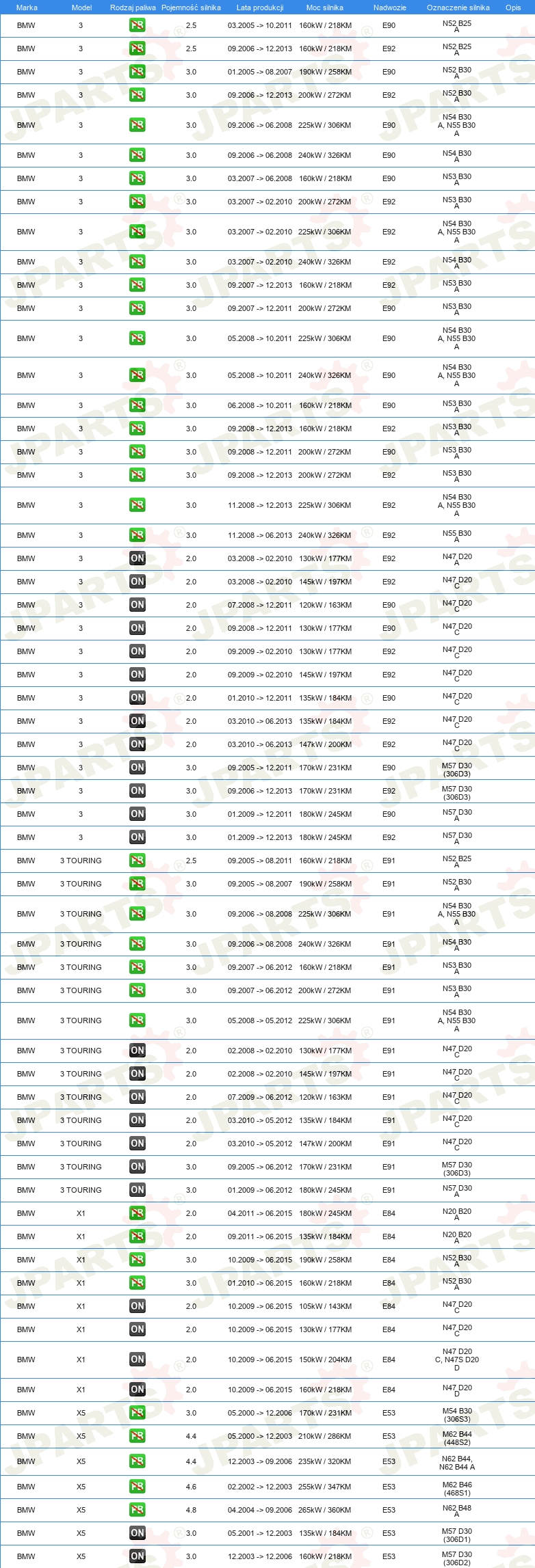Click the diesel ON icon in the 01.2010 -> 12.2011 row

137,698
